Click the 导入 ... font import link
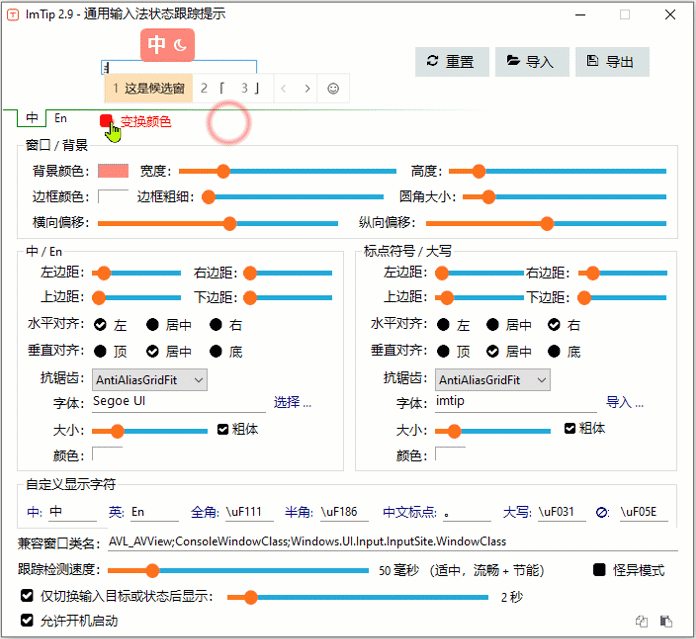Image resolution: width=696 pixels, height=639 pixels. pos(625,402)
